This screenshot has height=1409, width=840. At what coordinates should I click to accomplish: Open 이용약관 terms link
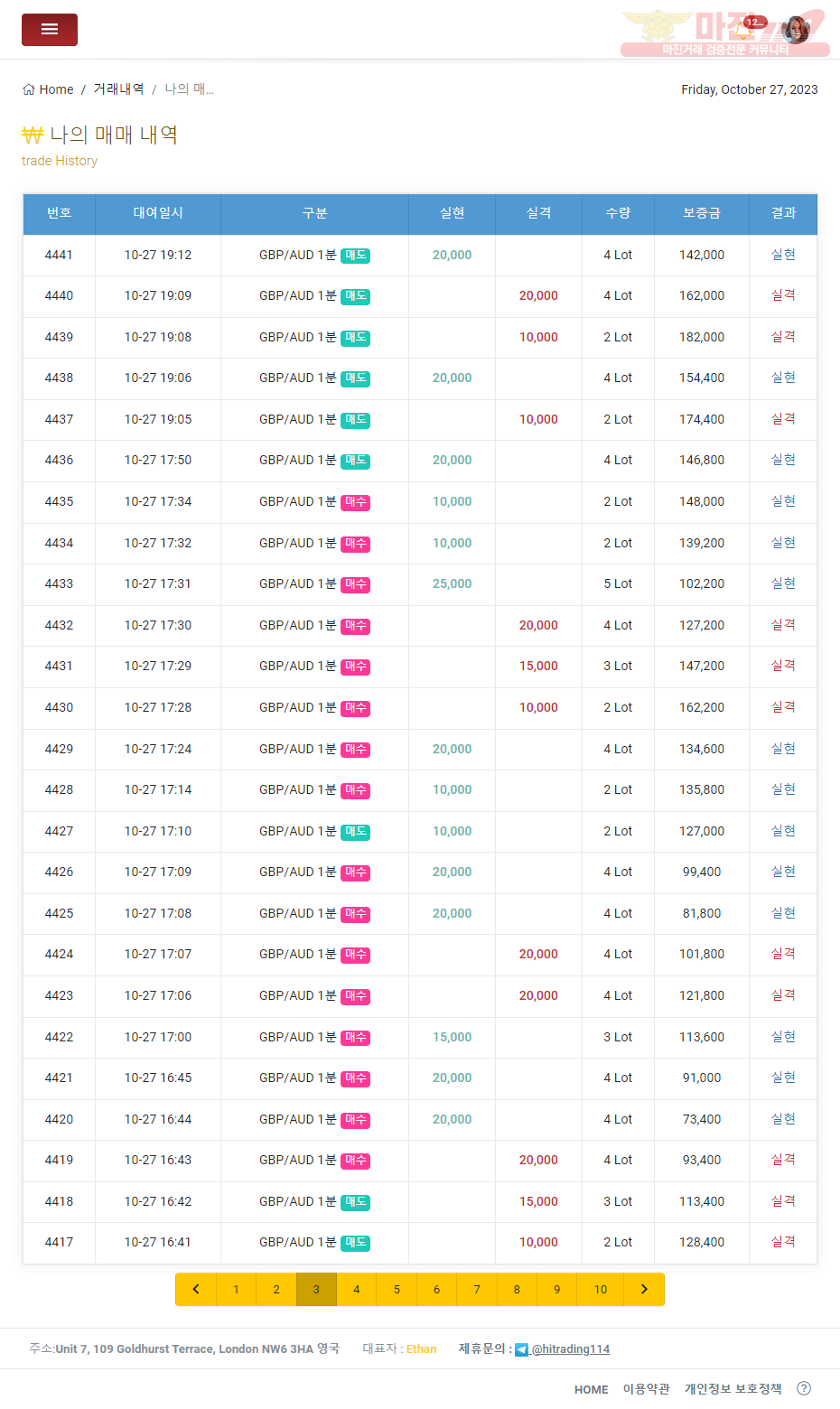click(x=647, y=1389)
